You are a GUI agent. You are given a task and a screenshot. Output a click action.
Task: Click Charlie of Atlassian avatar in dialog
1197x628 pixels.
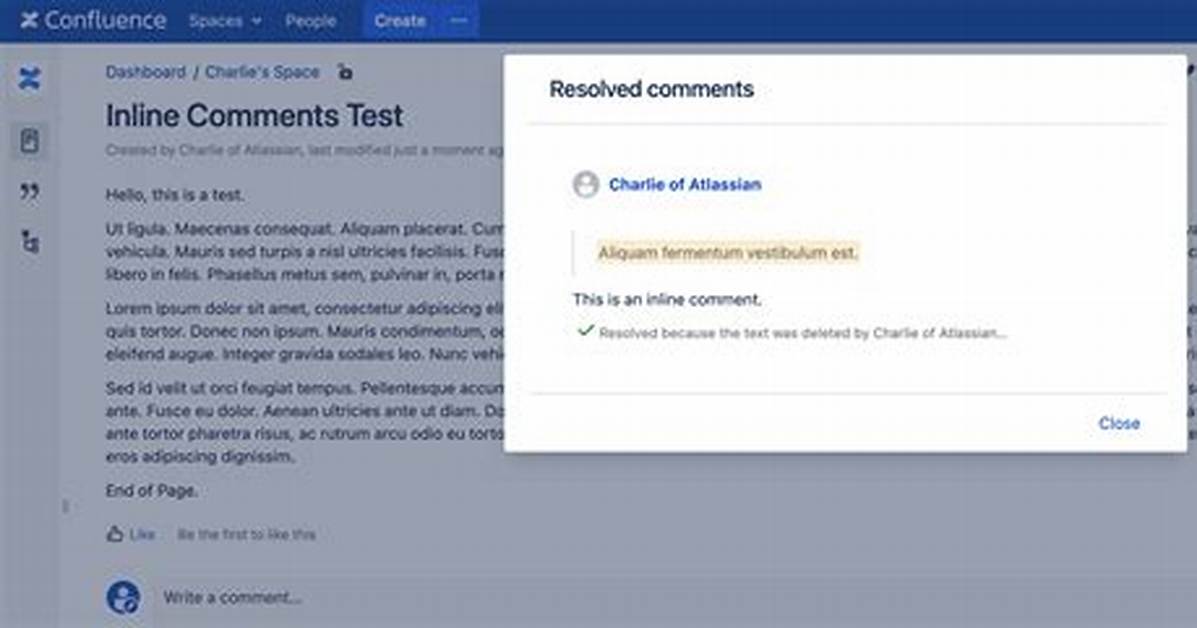click(x=586, y=185)
